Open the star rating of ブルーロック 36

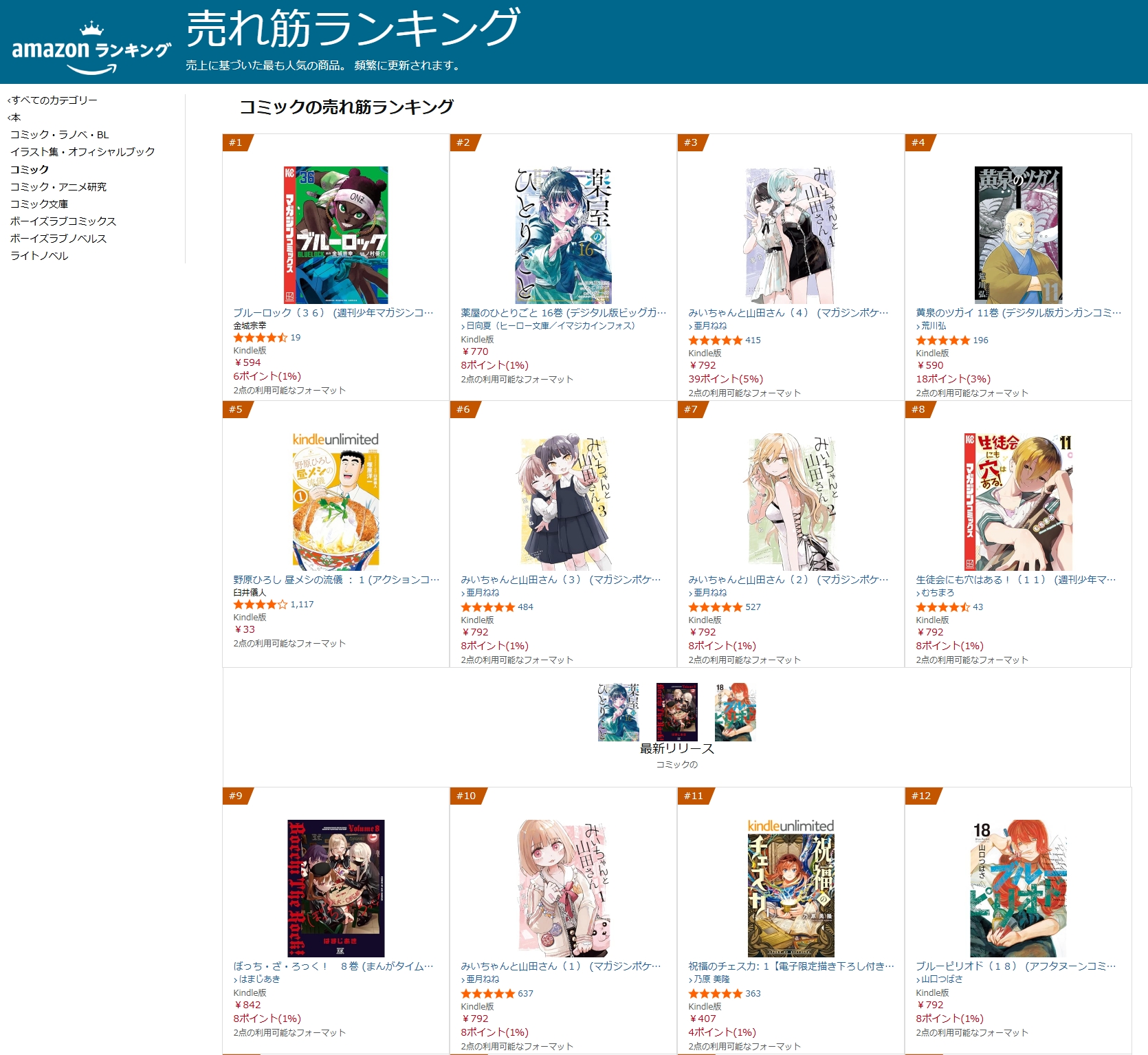coord(260,338)
